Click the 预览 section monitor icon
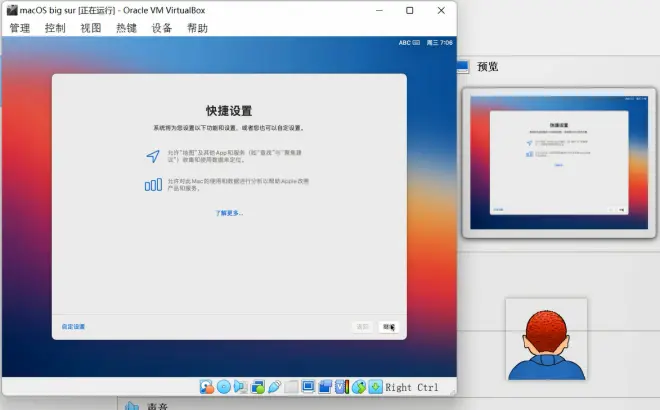 (463, 67)
